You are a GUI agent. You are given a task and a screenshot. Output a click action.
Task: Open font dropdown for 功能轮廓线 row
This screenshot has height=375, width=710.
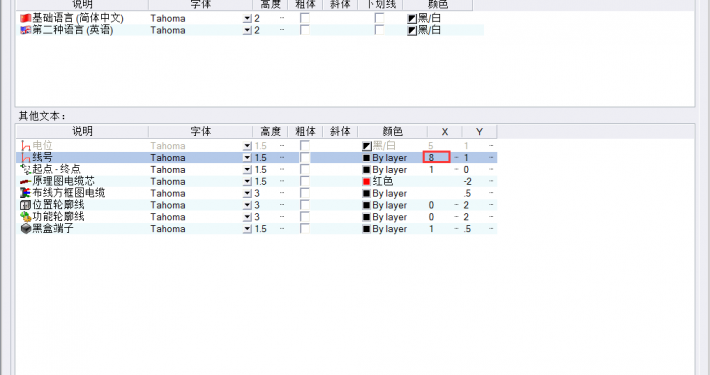pos(247,217)
